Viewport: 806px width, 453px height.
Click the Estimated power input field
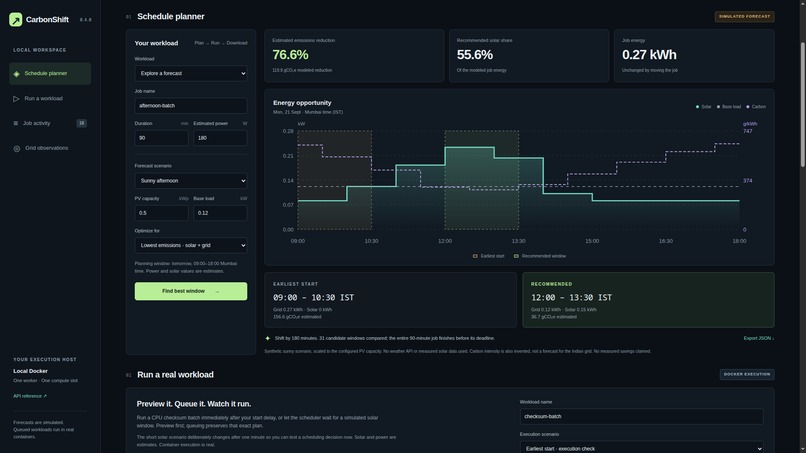pyautogui.click(x=220, y=138)
